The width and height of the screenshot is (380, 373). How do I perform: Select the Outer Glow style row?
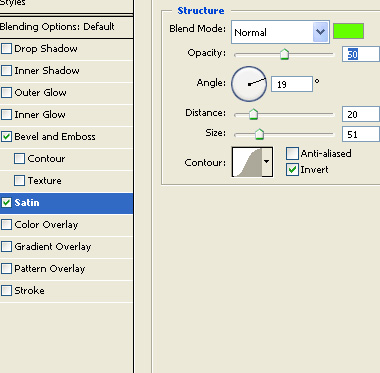click(x=66, y=93)
